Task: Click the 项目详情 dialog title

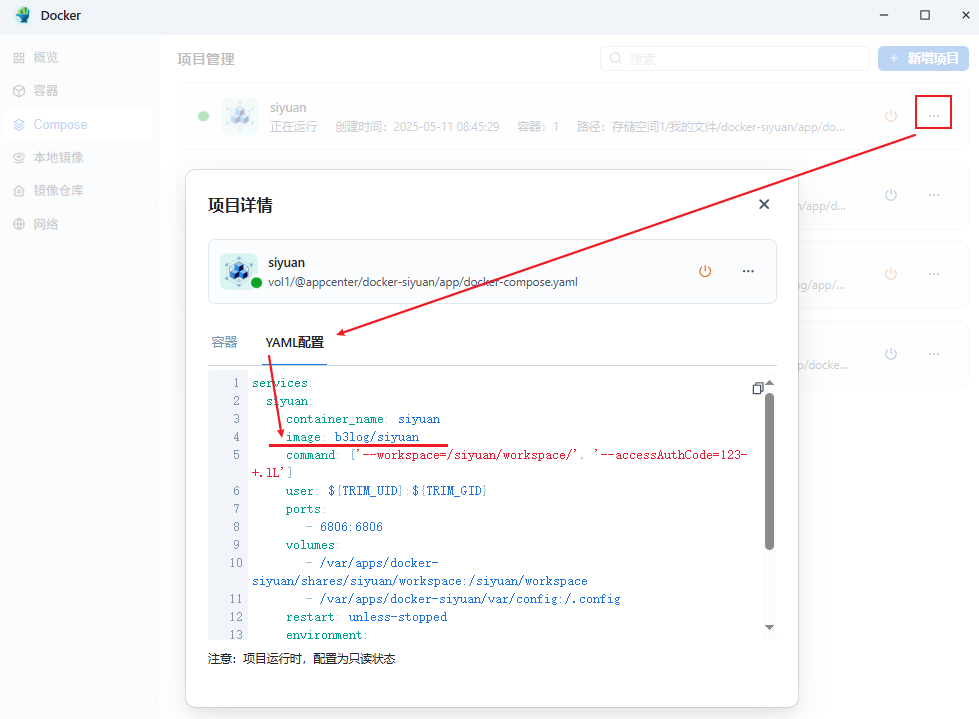Action: [x=240, y=205]
